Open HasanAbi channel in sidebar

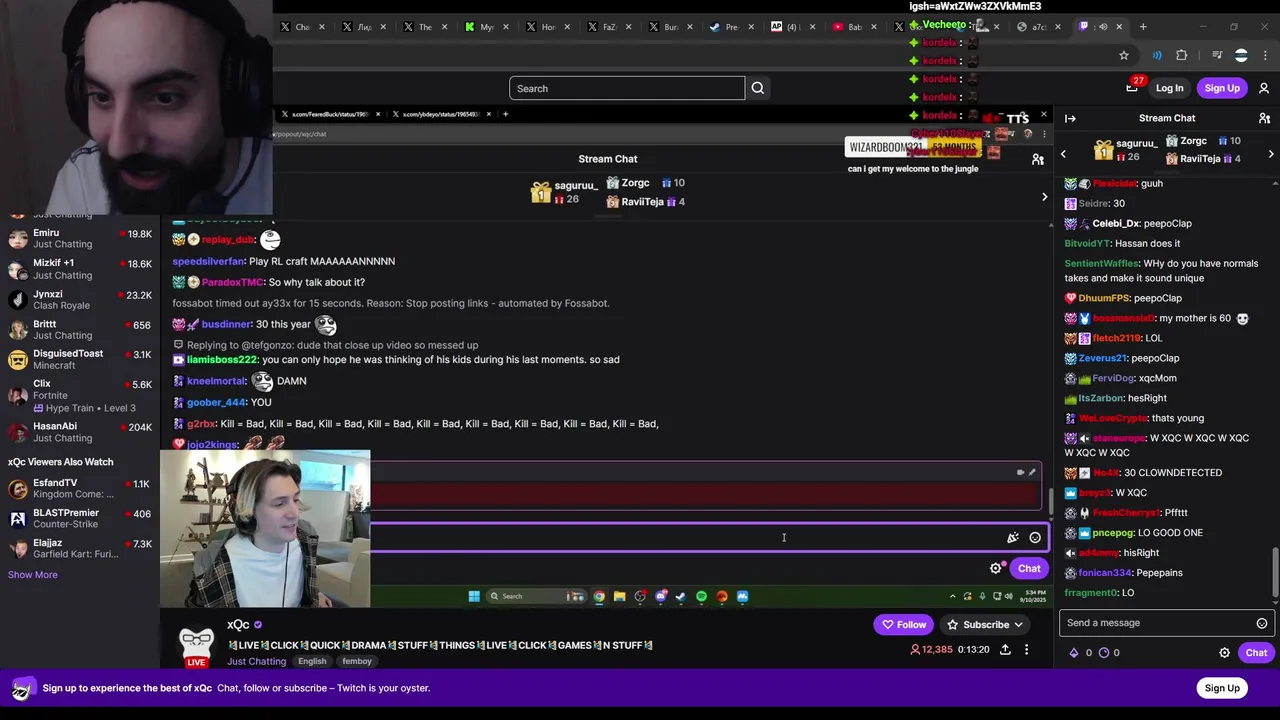point(80,432)
